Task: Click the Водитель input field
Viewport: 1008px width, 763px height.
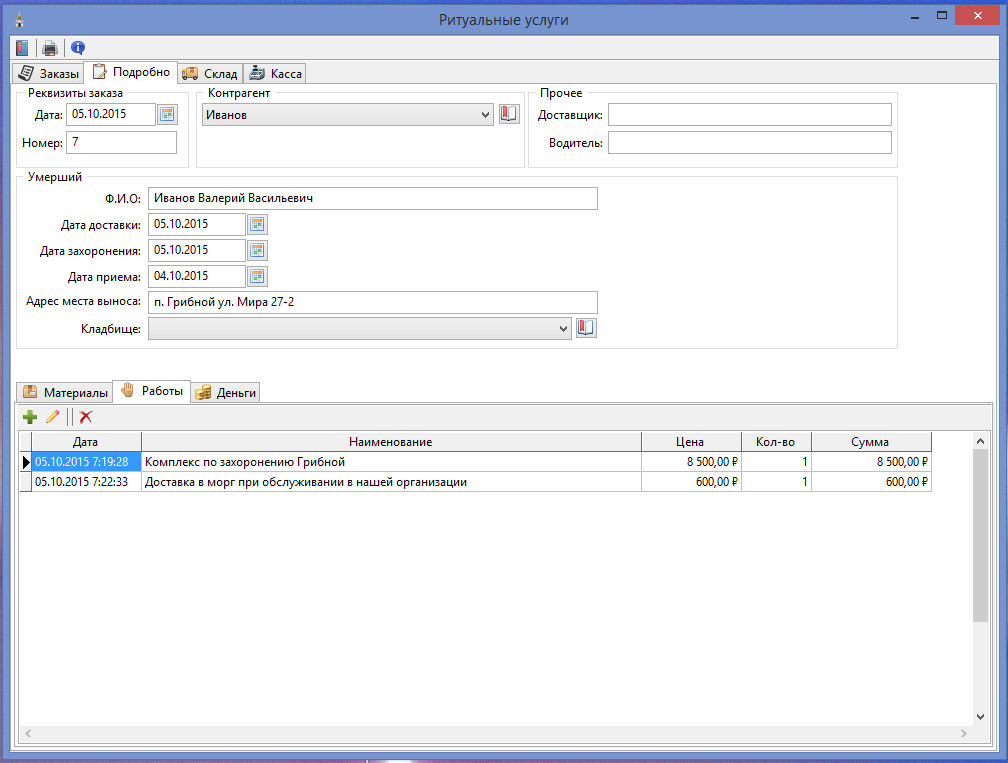Action: [x=750, y=143]
